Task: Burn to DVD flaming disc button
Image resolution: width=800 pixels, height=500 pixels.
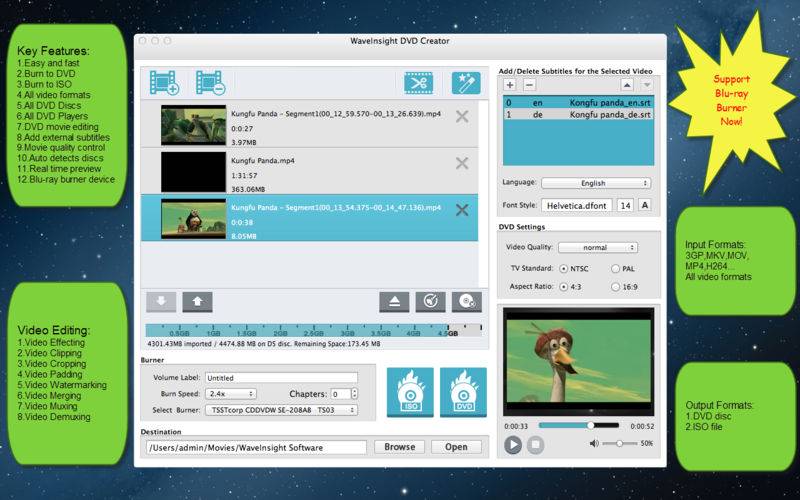Action: tap(463, 392)
